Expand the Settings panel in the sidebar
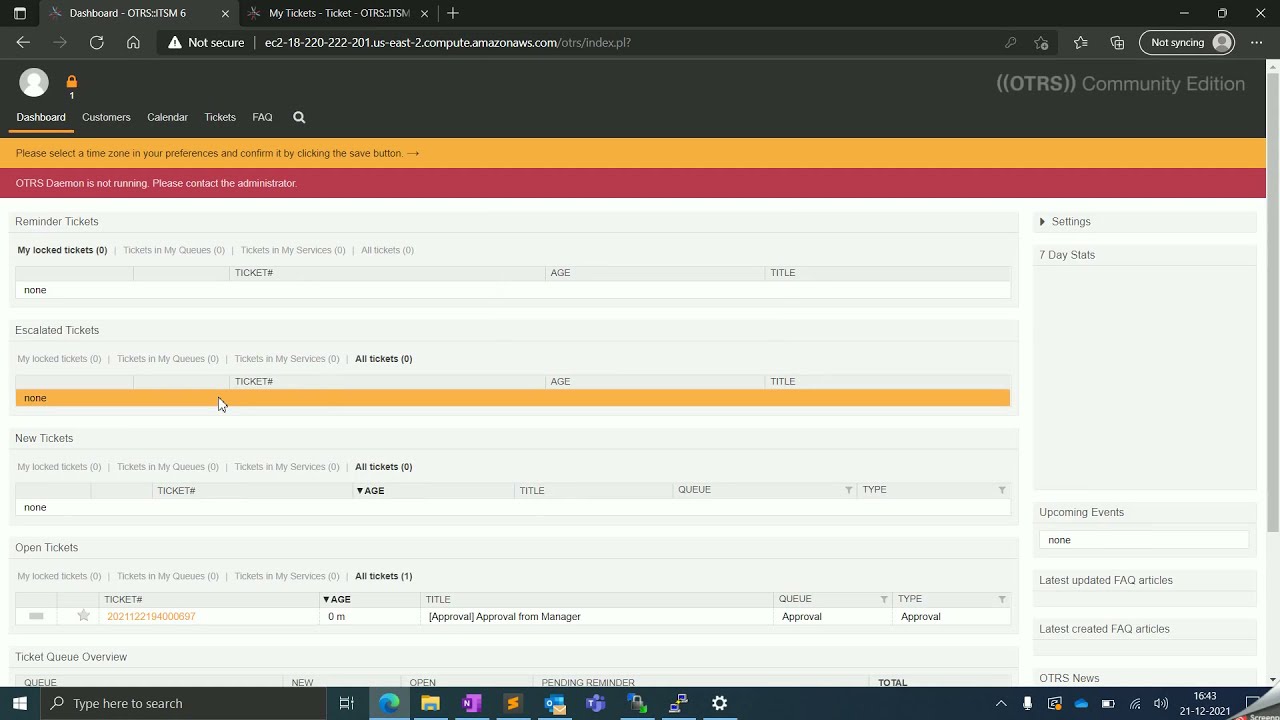1280x720 pixels. point(1065,222)
